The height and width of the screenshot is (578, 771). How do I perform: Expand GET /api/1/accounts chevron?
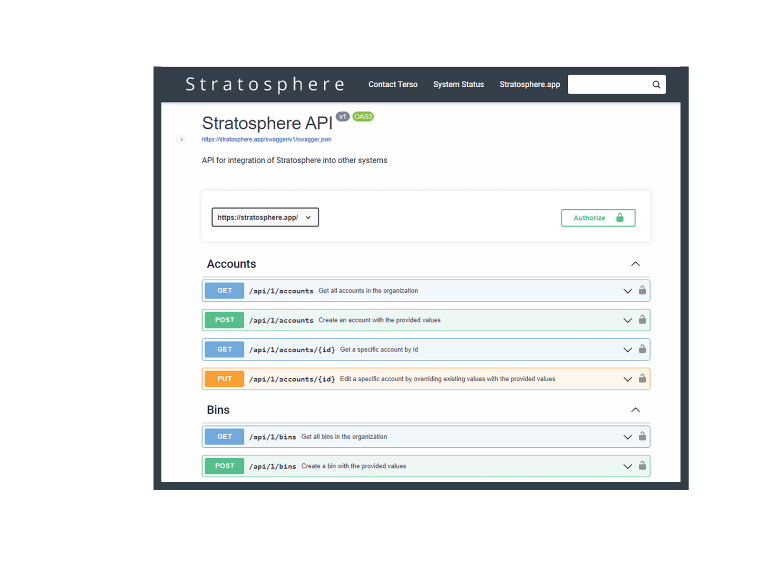coord(627,291)
